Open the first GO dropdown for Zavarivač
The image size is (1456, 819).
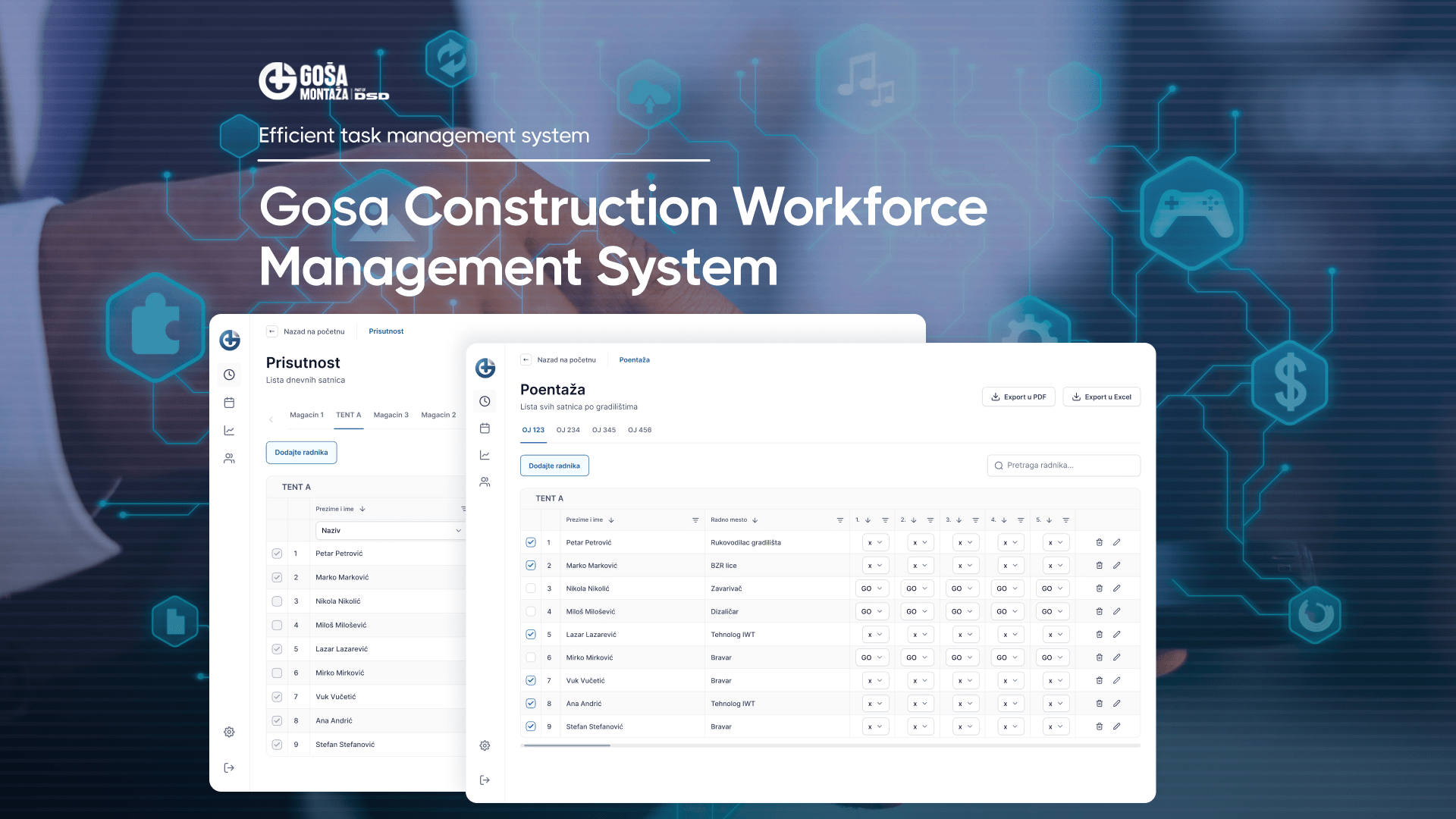pos(872,588)
